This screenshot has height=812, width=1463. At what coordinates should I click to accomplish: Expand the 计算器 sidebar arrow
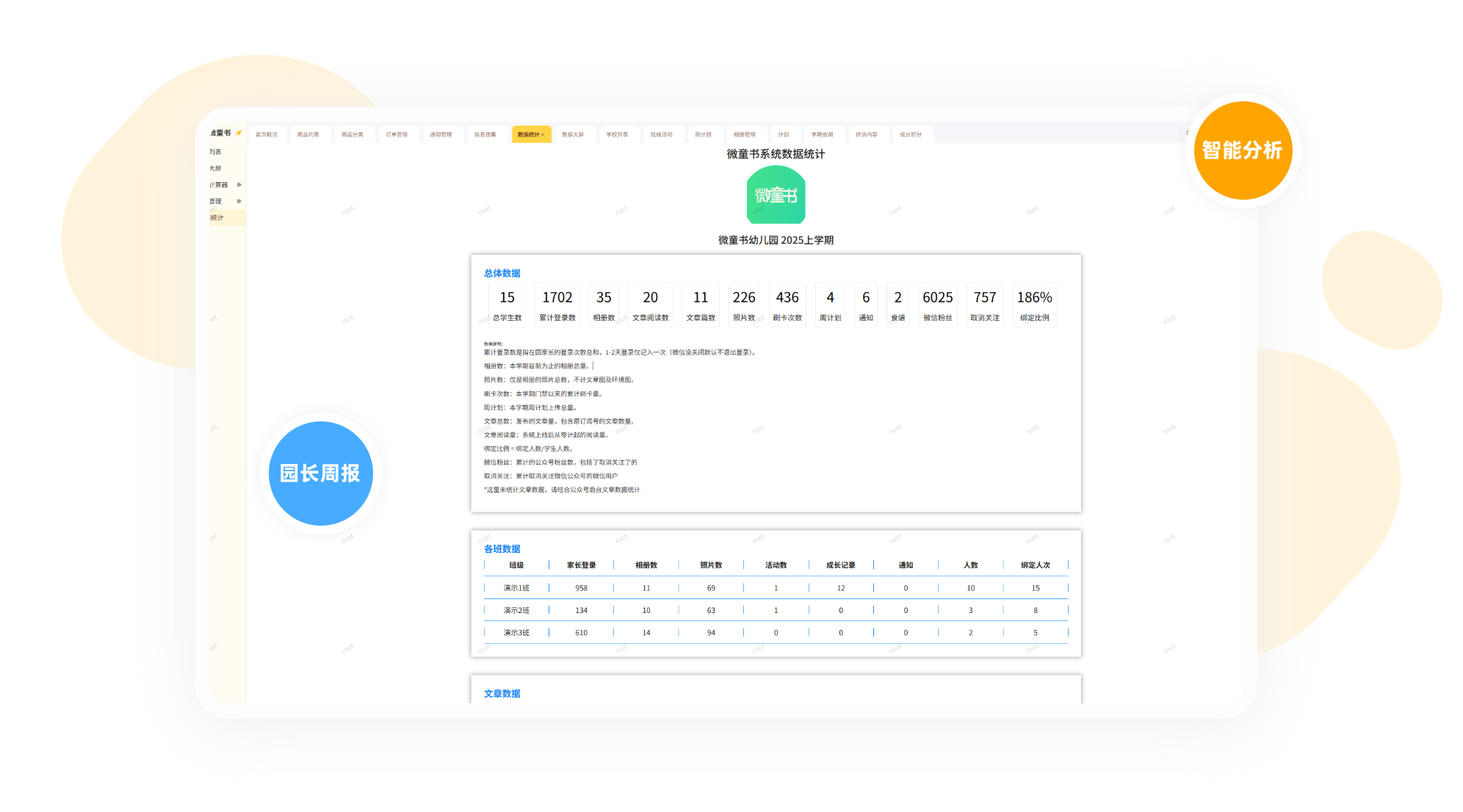[x=239, y=185]
